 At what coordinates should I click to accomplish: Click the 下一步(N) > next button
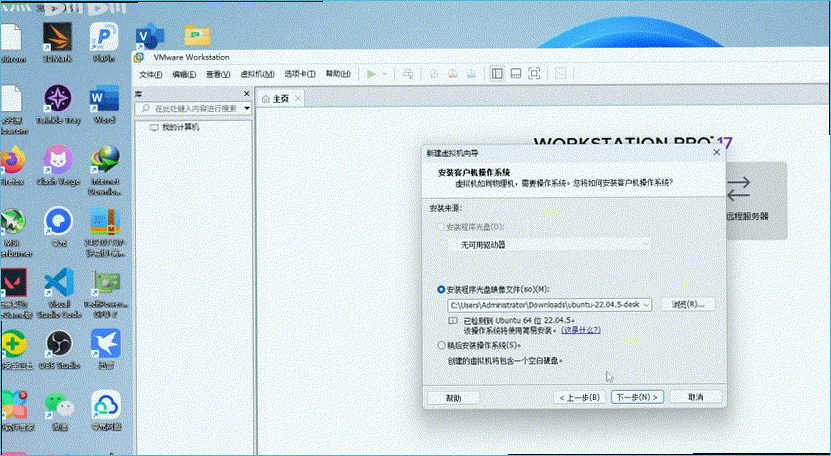point(637,397)
